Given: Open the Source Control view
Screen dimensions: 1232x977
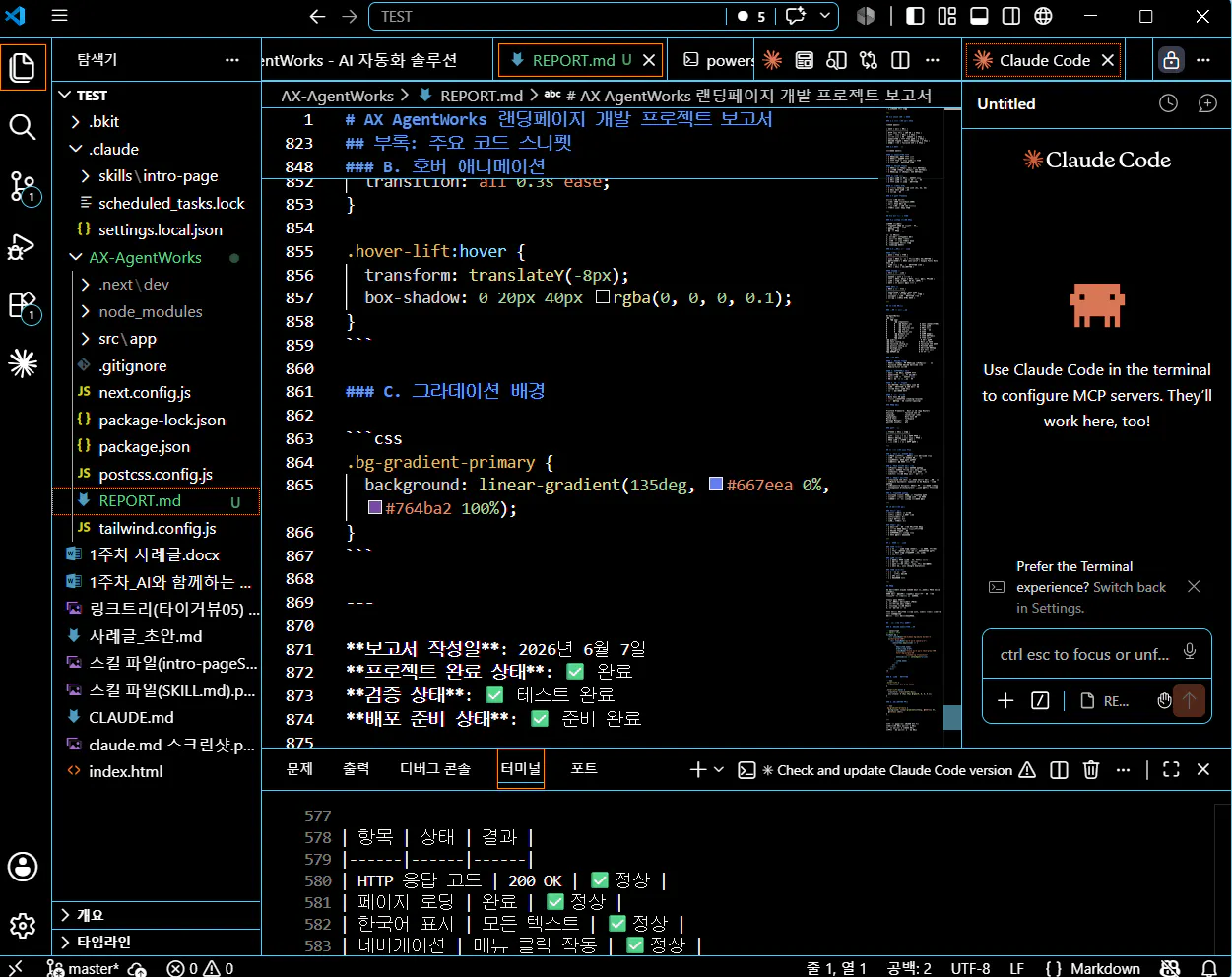Looking at the screenshot, I should coord(23,186).
